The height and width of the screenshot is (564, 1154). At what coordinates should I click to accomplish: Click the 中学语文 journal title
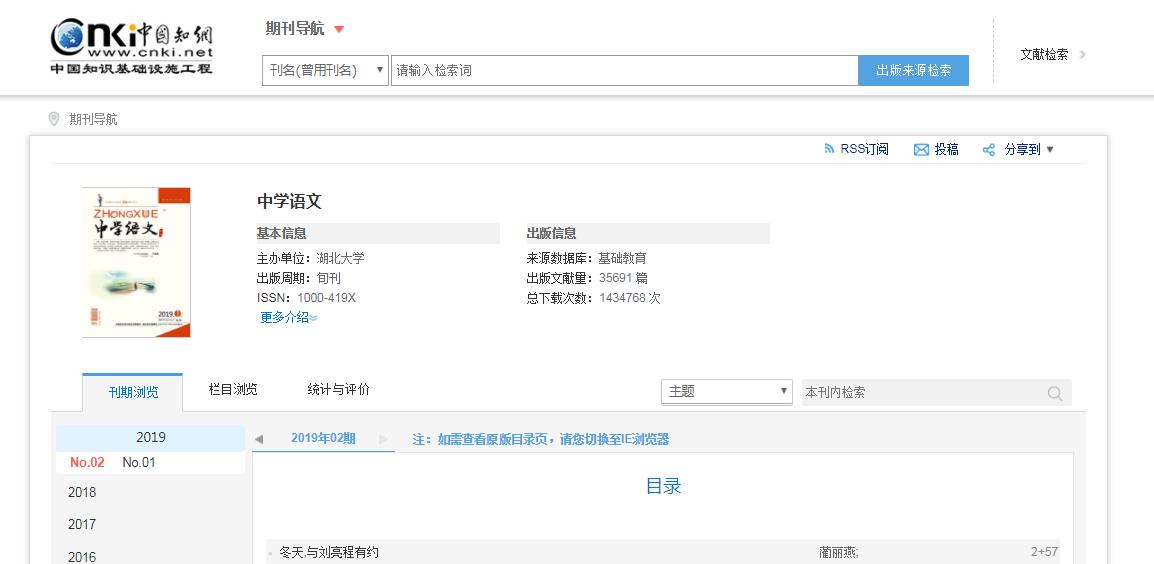(289, 201)
